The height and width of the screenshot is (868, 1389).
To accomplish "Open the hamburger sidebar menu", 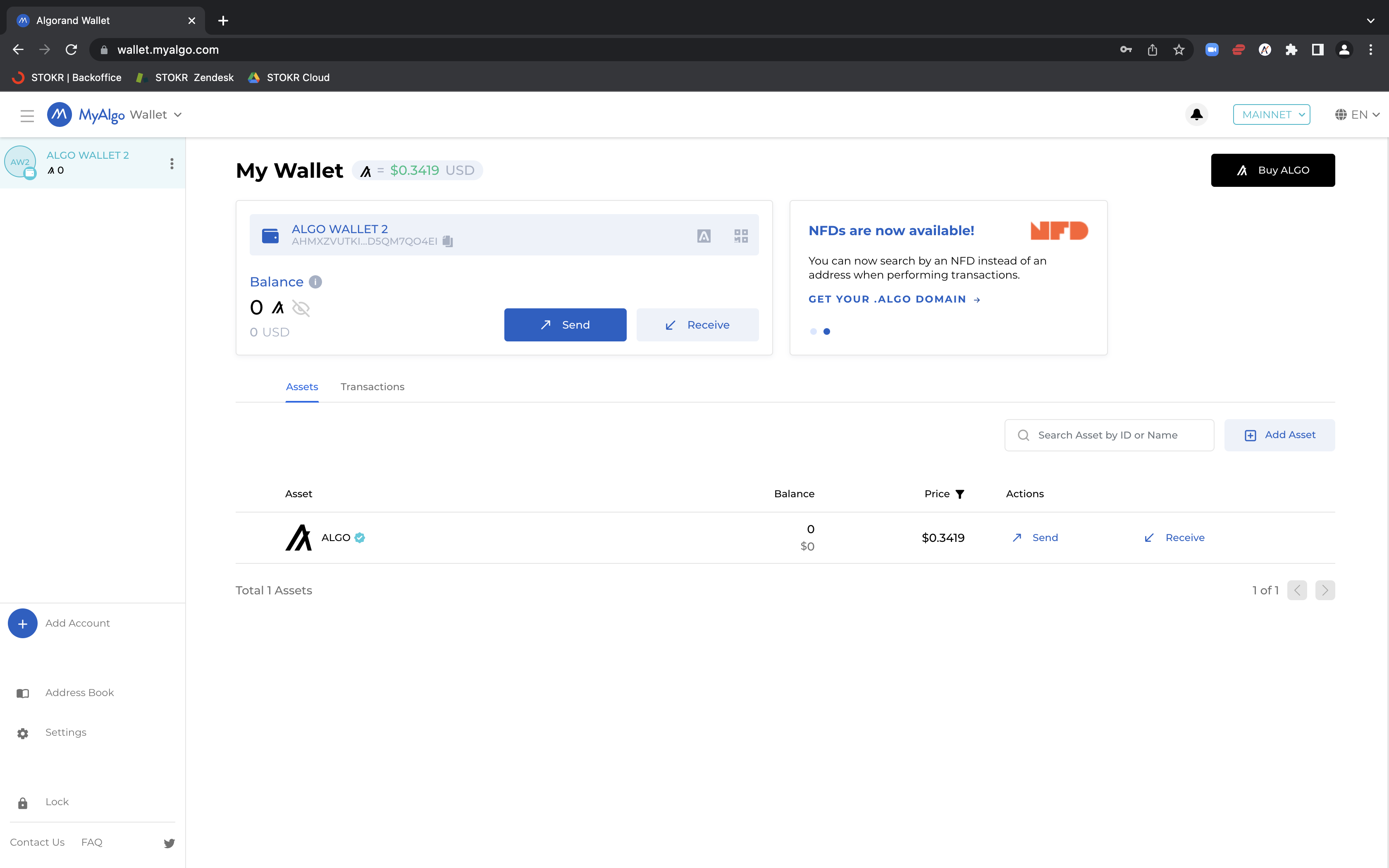I will [27, 115].
